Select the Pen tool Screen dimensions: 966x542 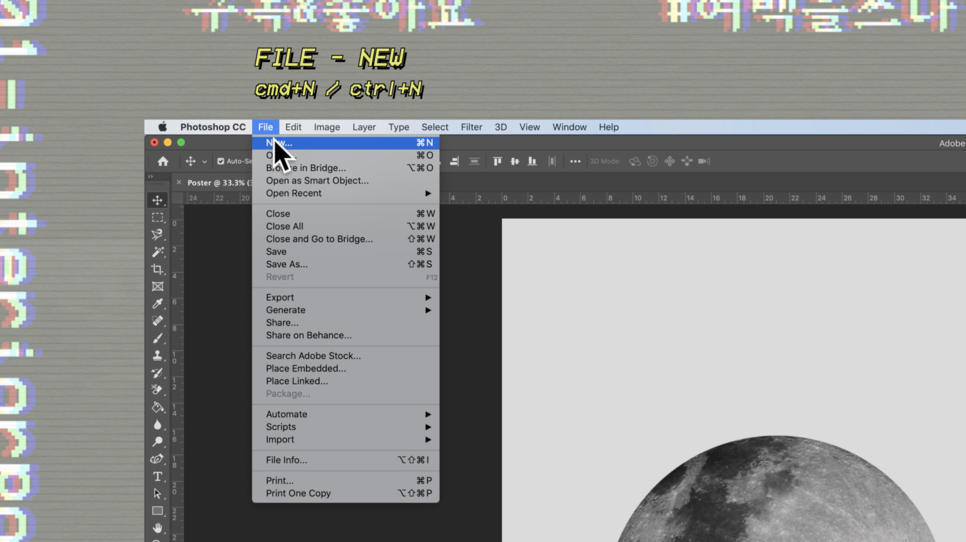coord(157,459)
